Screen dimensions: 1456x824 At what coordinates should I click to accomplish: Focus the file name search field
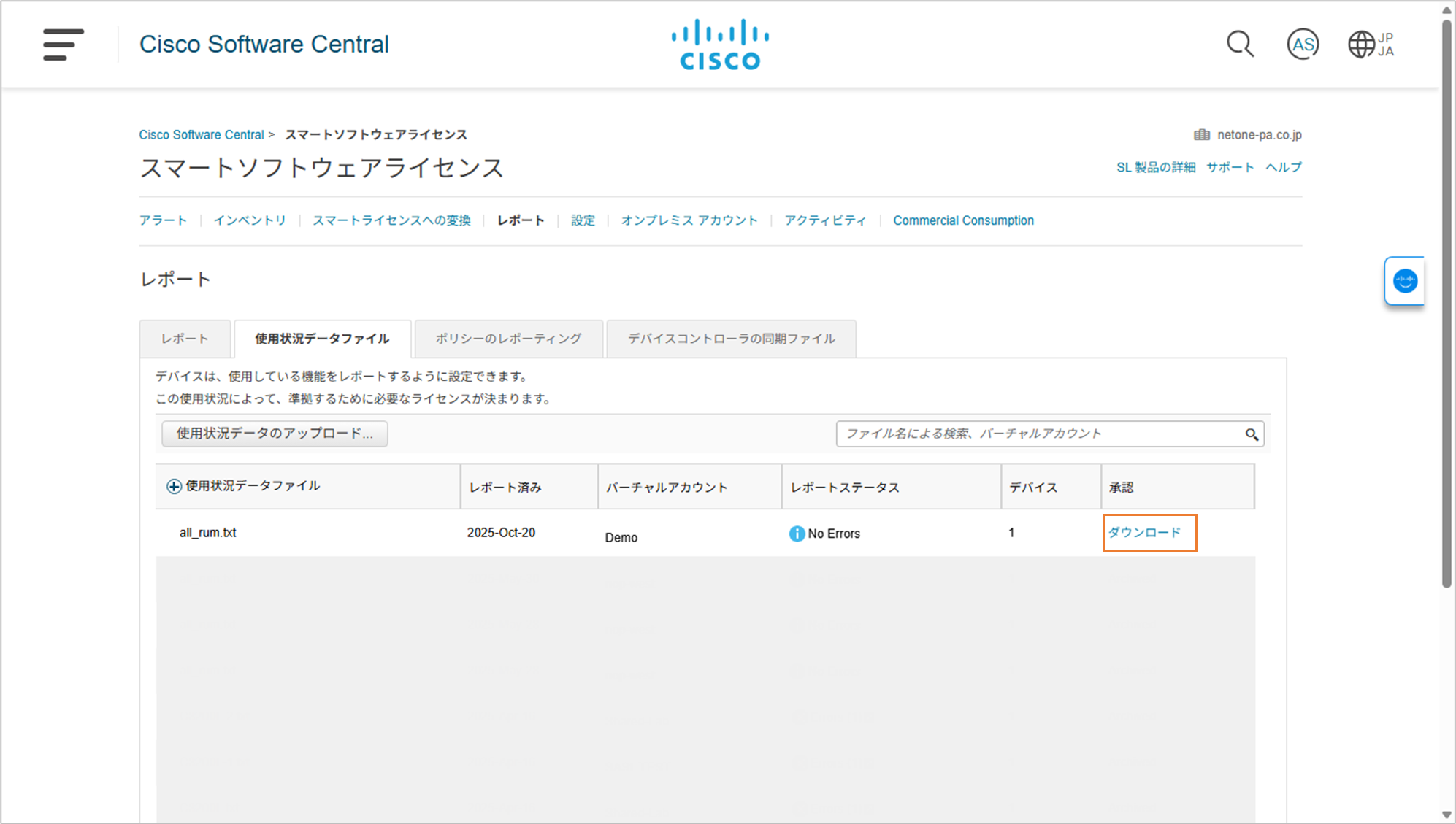point(1037,434)
